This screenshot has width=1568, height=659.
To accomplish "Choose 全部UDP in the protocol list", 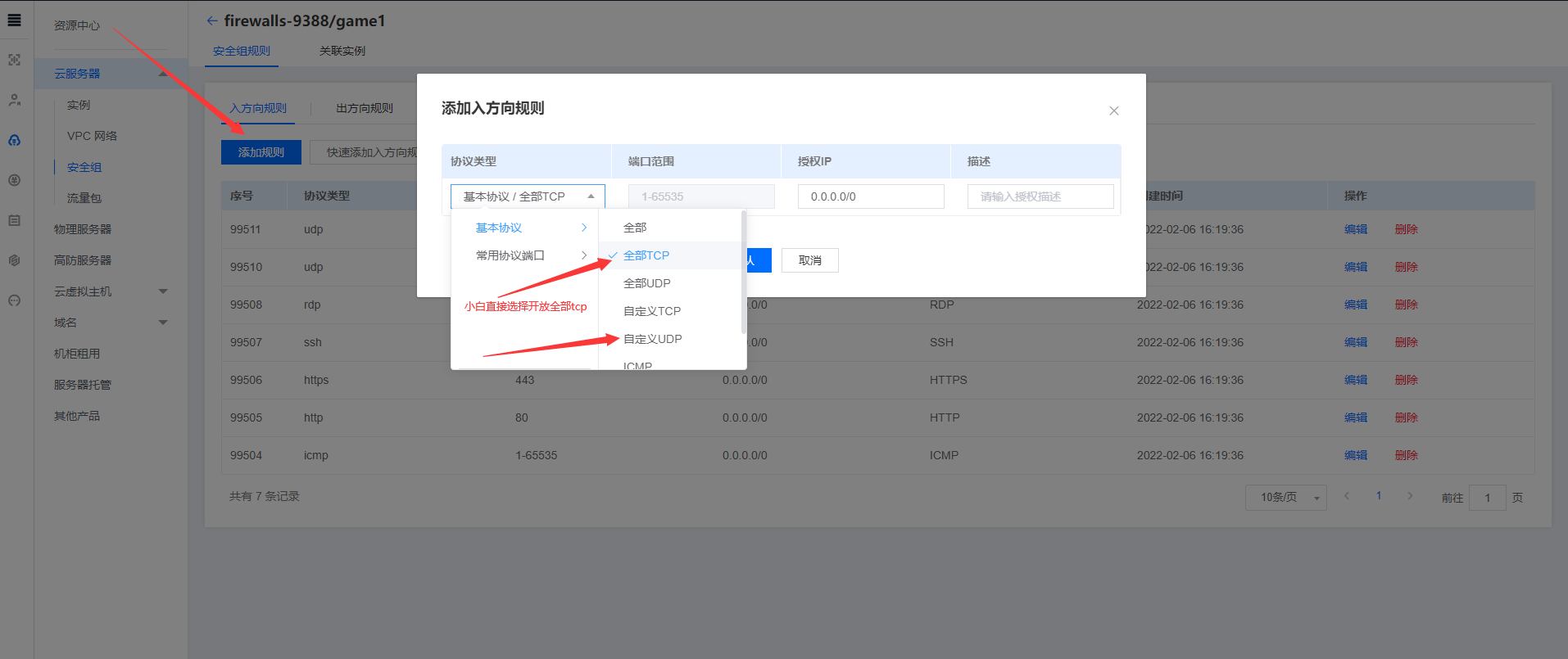I will click(x=646, y=283).
